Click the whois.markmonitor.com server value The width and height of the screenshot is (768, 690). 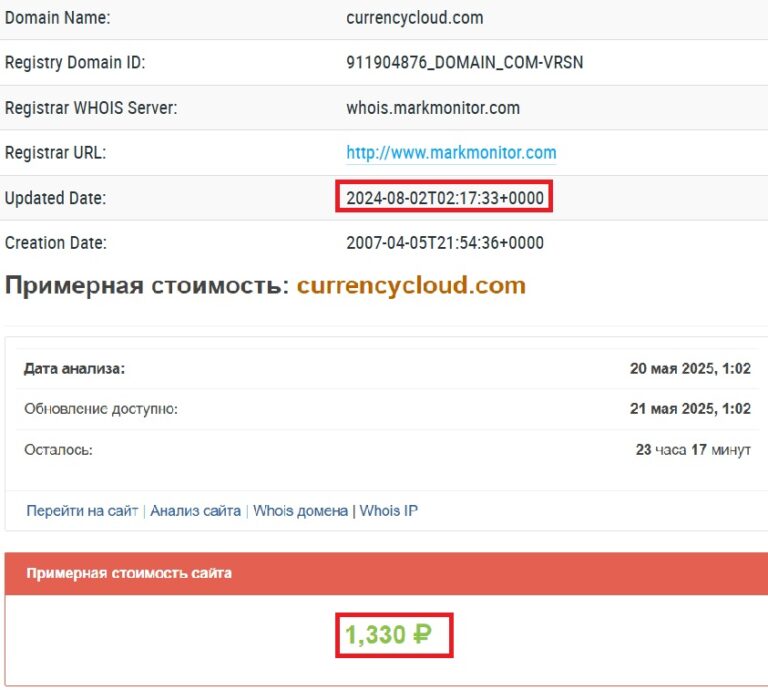point(433,108)
